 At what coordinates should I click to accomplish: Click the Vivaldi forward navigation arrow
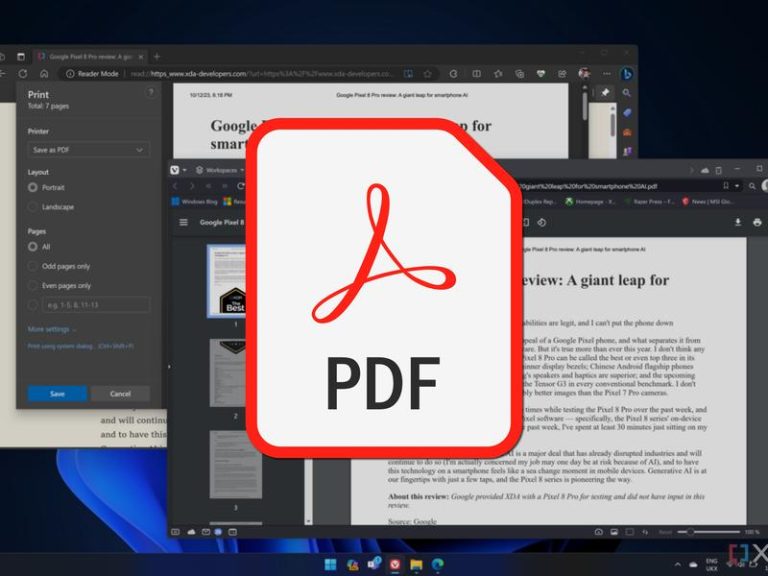[x=192, y=186]
